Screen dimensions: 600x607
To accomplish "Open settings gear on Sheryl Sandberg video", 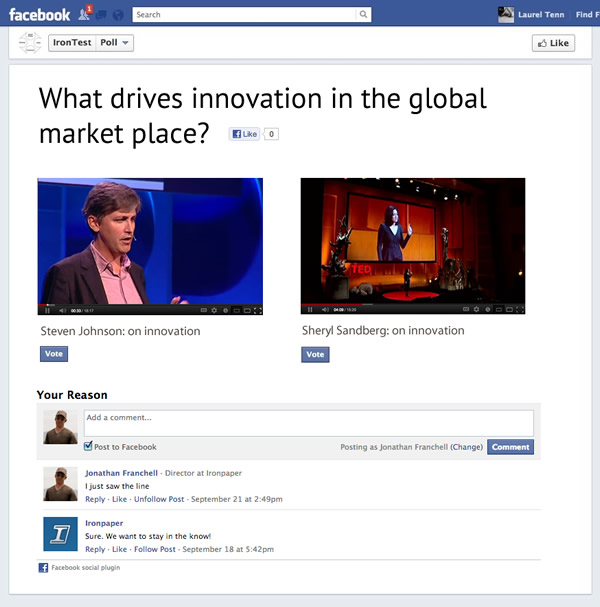I will (x=477, y=309).
